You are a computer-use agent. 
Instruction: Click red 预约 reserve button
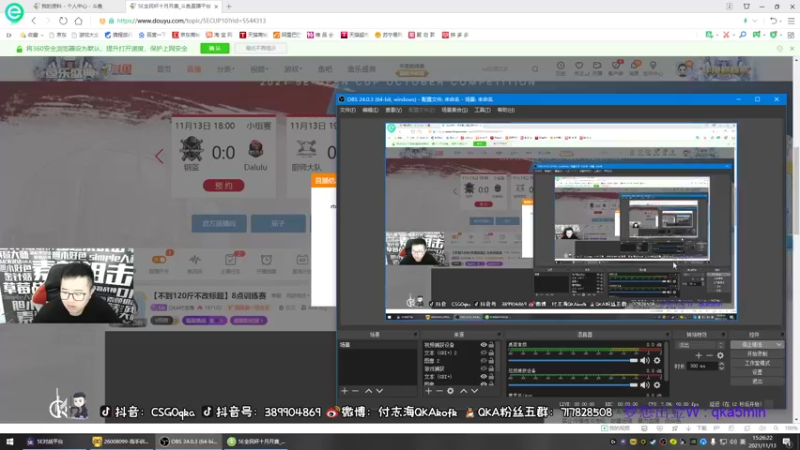(x=223, y=186)
